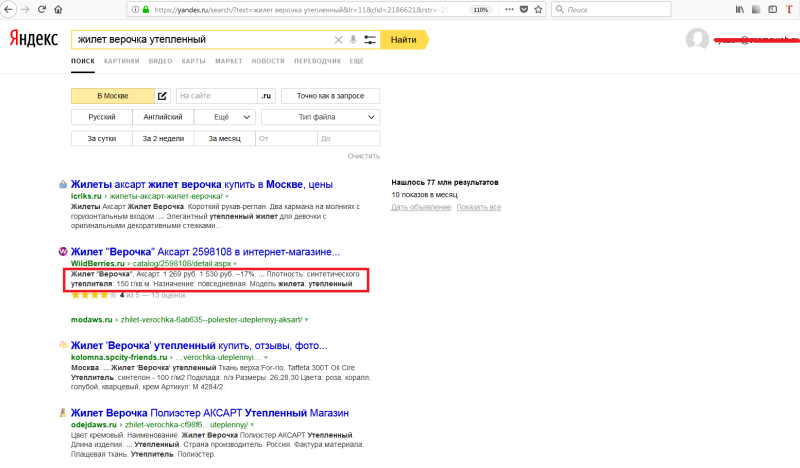This screenshot has height=468, width=800.
Task: Toggle the Русский language filter
Action: pyautogui.click(x=102, y=117)
